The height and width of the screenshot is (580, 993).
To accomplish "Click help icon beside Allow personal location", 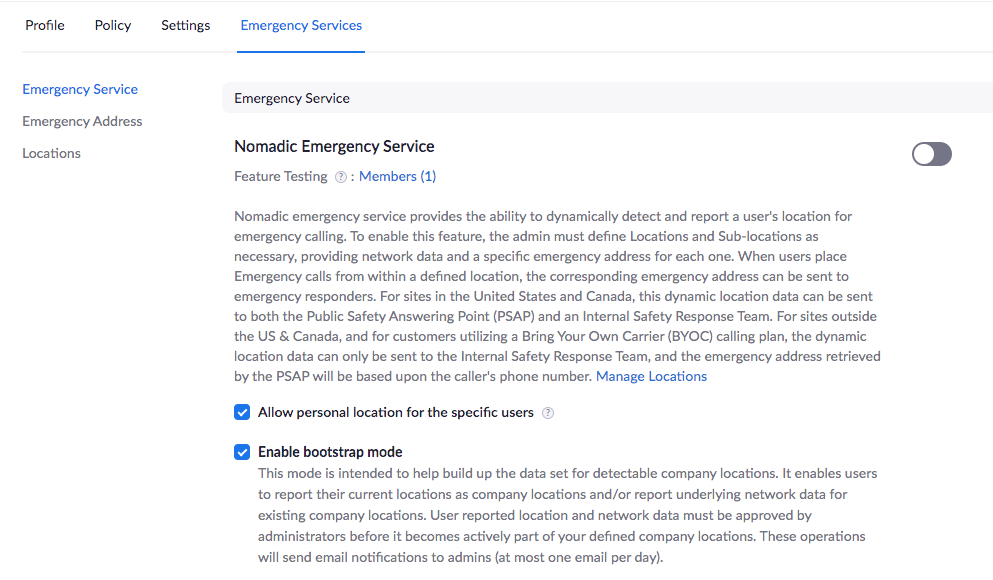I will tap(548, 413).
